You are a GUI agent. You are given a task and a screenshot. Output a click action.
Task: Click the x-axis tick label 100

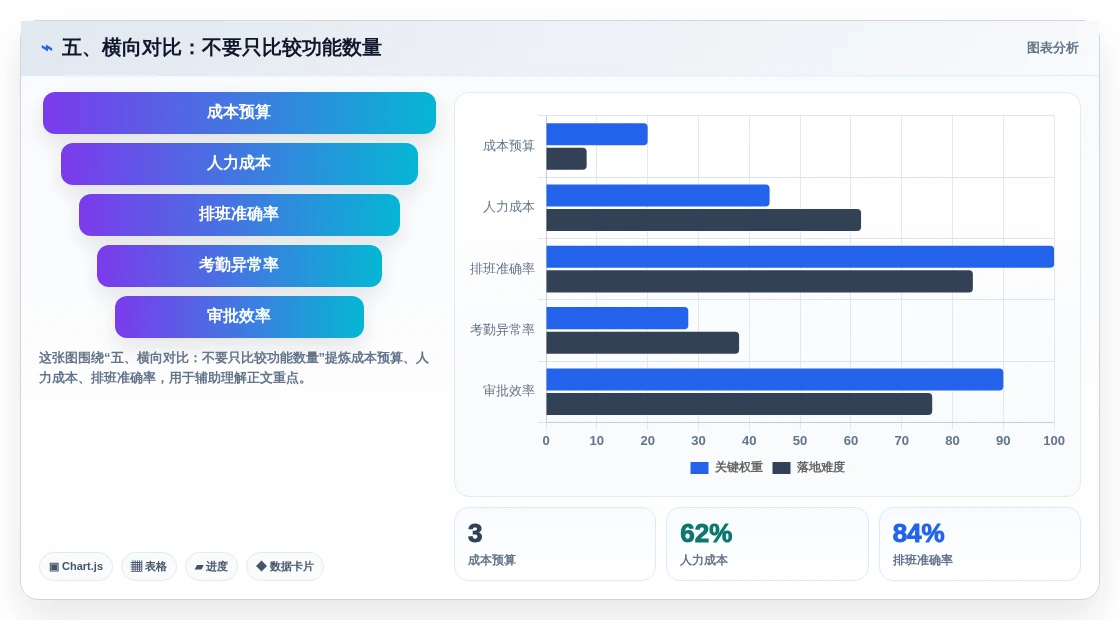1054,441
